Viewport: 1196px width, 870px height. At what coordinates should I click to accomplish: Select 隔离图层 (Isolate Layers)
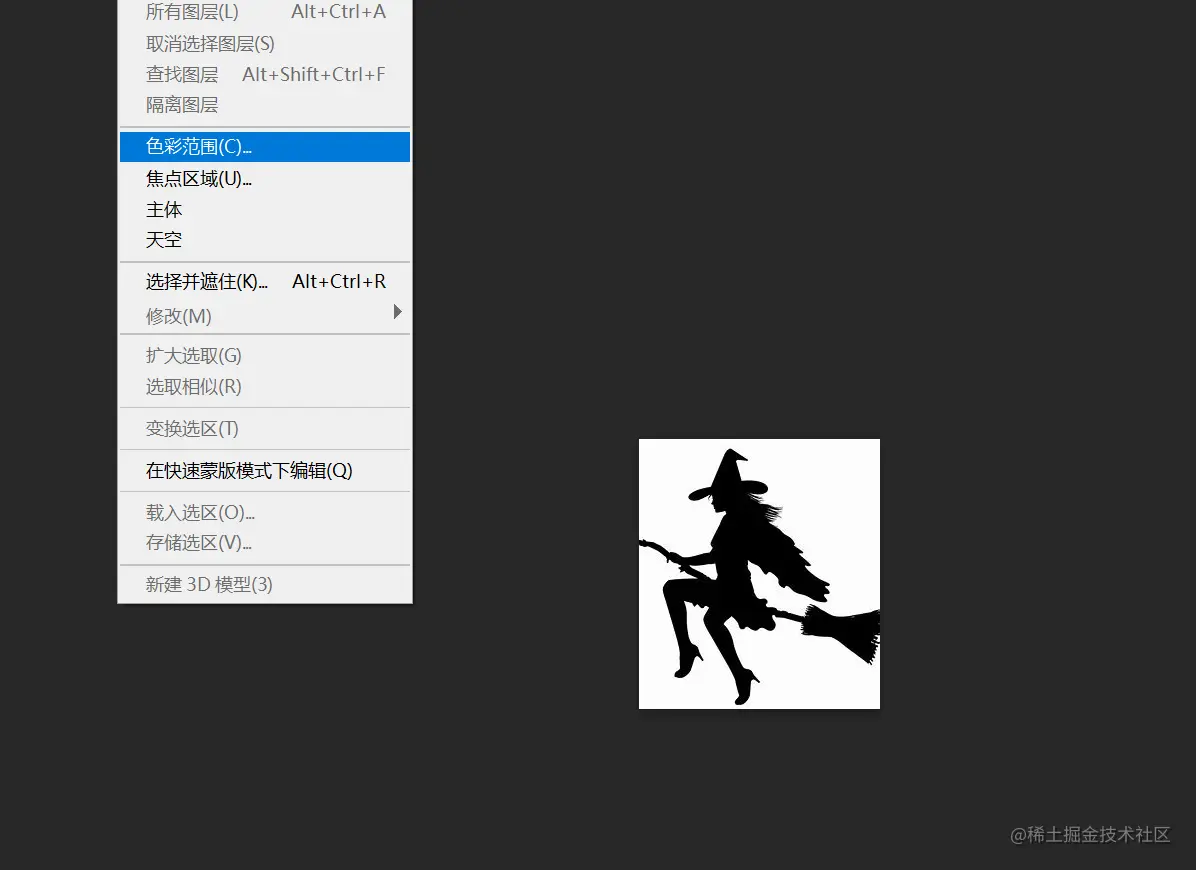pos(180,104)
